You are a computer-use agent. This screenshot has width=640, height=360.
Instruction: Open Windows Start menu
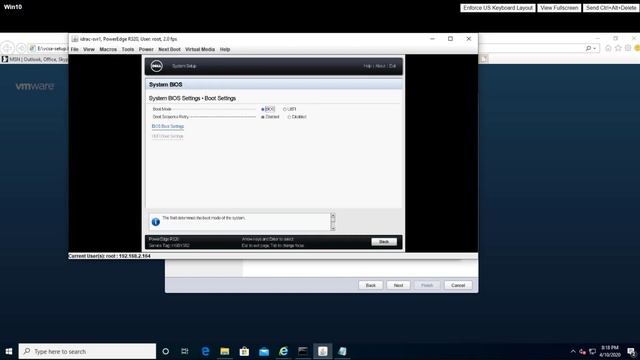click(9, 351)
